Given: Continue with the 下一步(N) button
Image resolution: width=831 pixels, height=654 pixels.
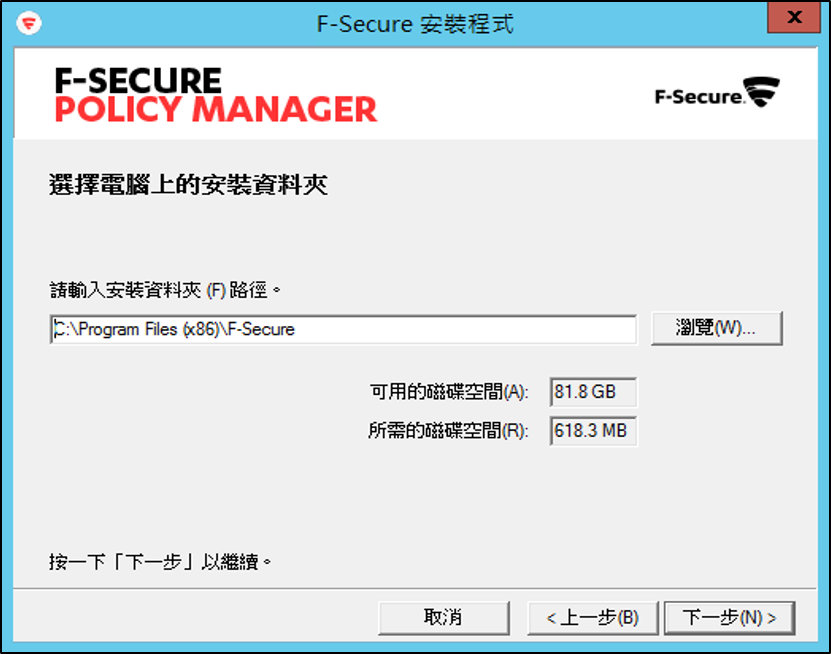Looking at the screenshot, I should point(729,617).
